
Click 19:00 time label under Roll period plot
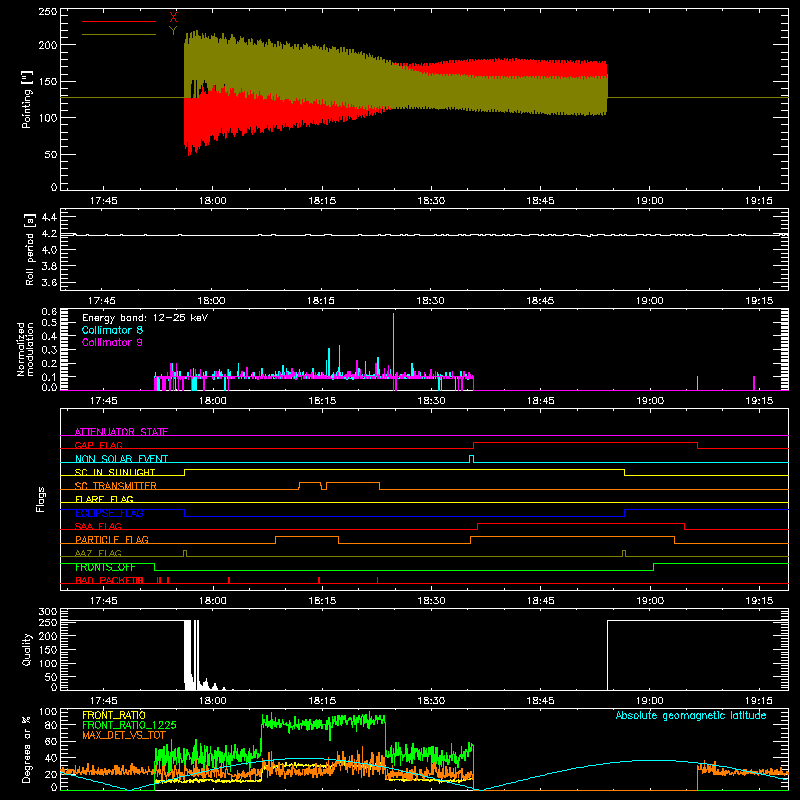pos(649,301)
